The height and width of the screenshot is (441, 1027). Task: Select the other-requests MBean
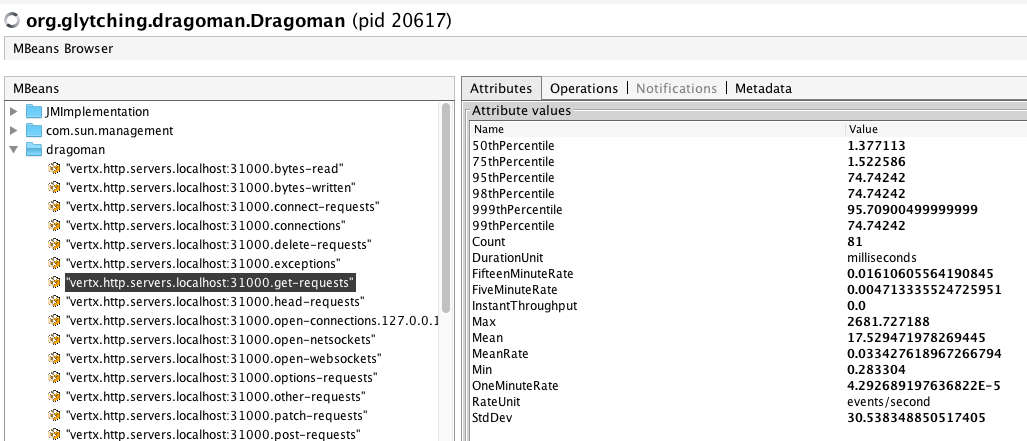tap(215, 397)
